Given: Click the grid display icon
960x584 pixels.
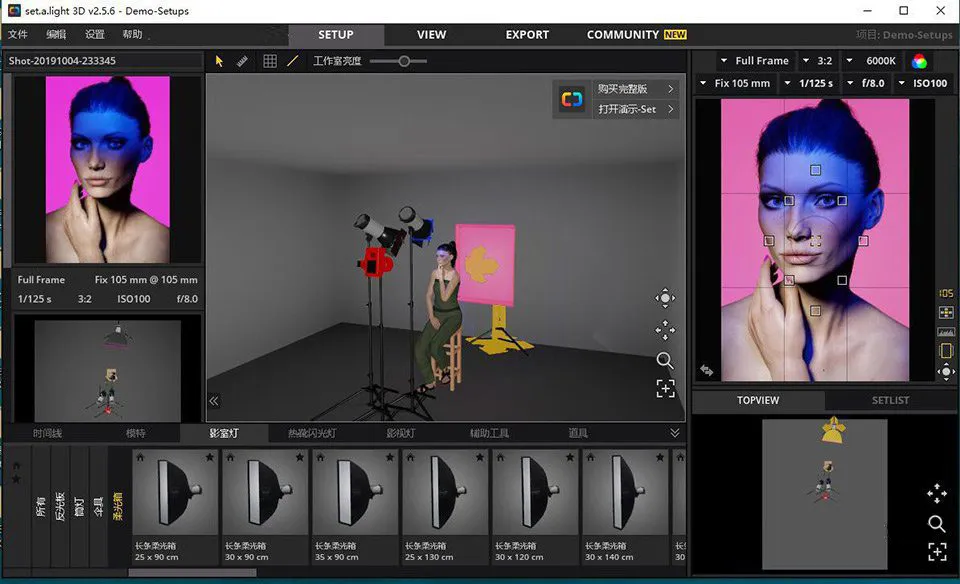Looking at the screenshot, I should click(x=270, y=61).
